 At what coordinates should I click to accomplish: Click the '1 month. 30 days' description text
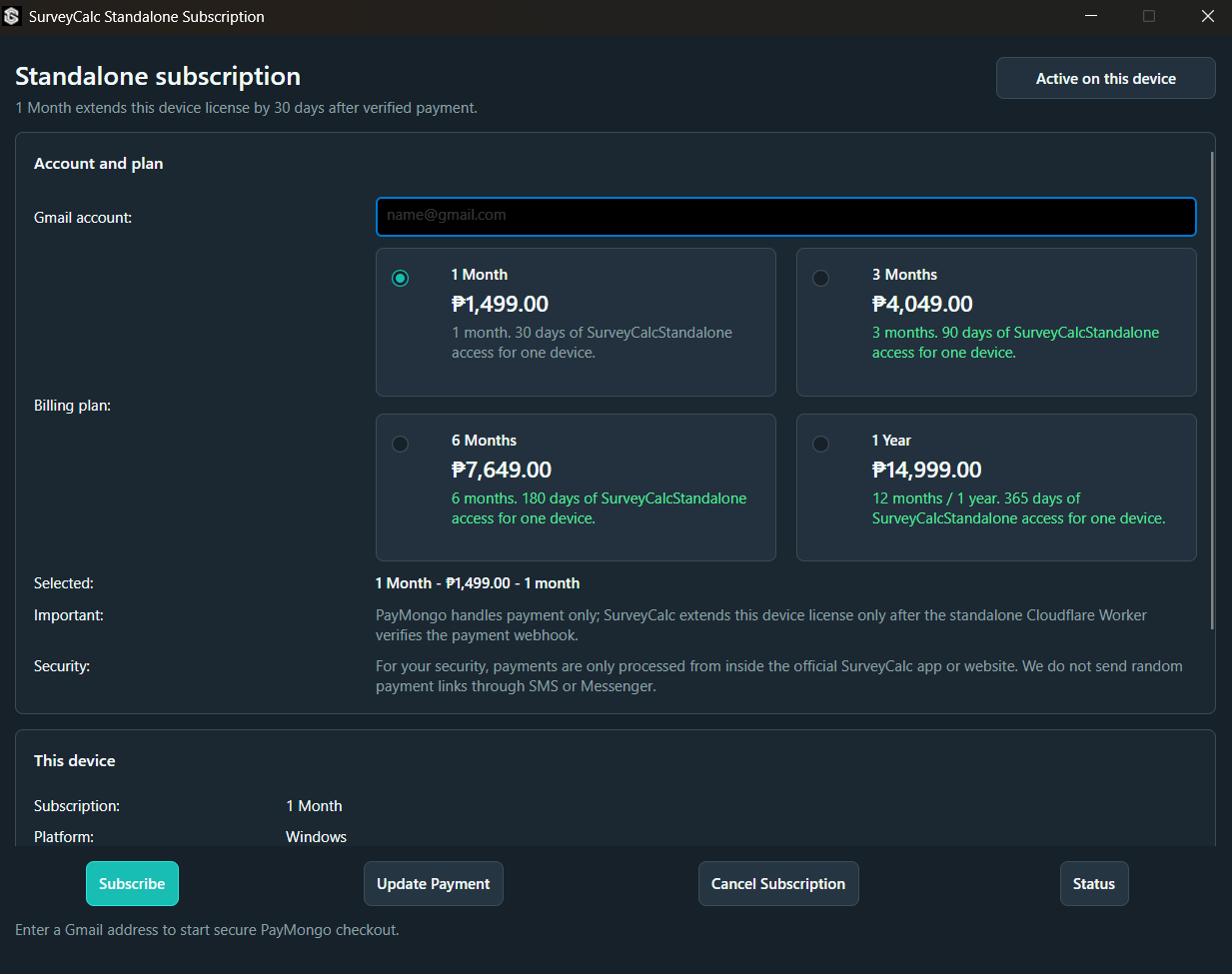point(592,343)
